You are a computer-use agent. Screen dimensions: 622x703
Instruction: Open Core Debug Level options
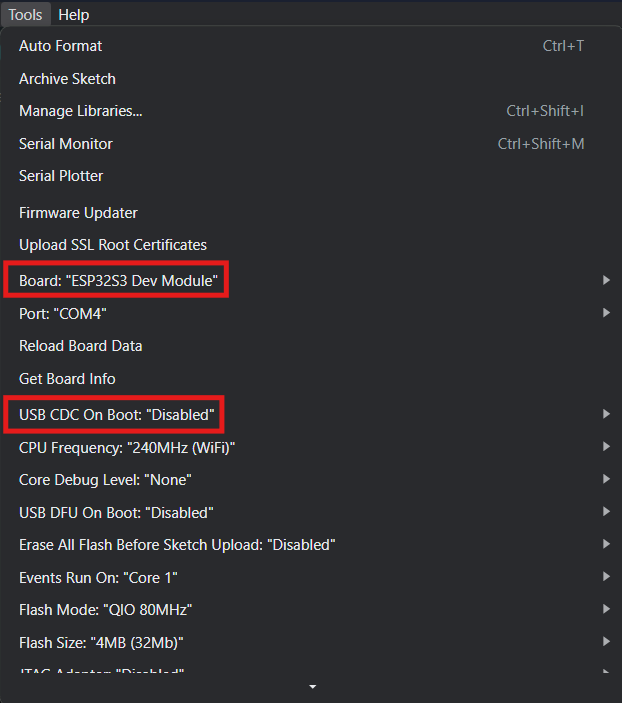[105, 480]
